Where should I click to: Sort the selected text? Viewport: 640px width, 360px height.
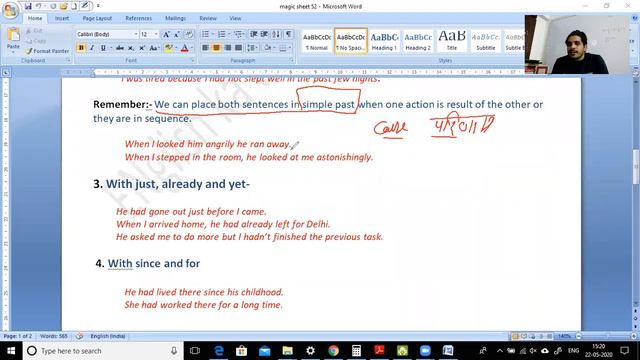coord(276,34)
